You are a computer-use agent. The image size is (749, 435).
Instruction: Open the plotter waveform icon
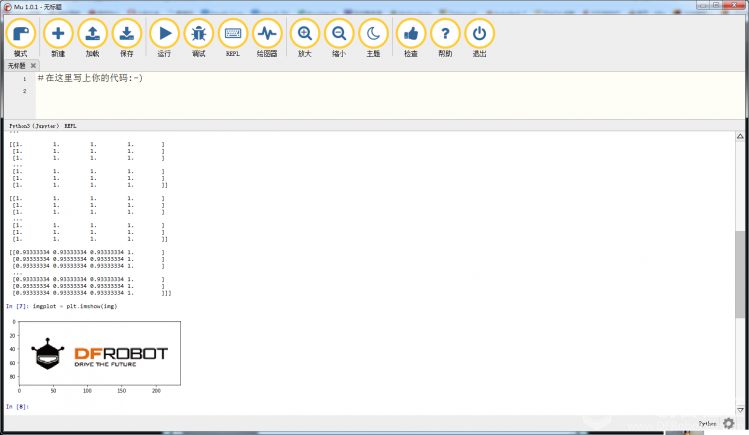tap(267, 38)
